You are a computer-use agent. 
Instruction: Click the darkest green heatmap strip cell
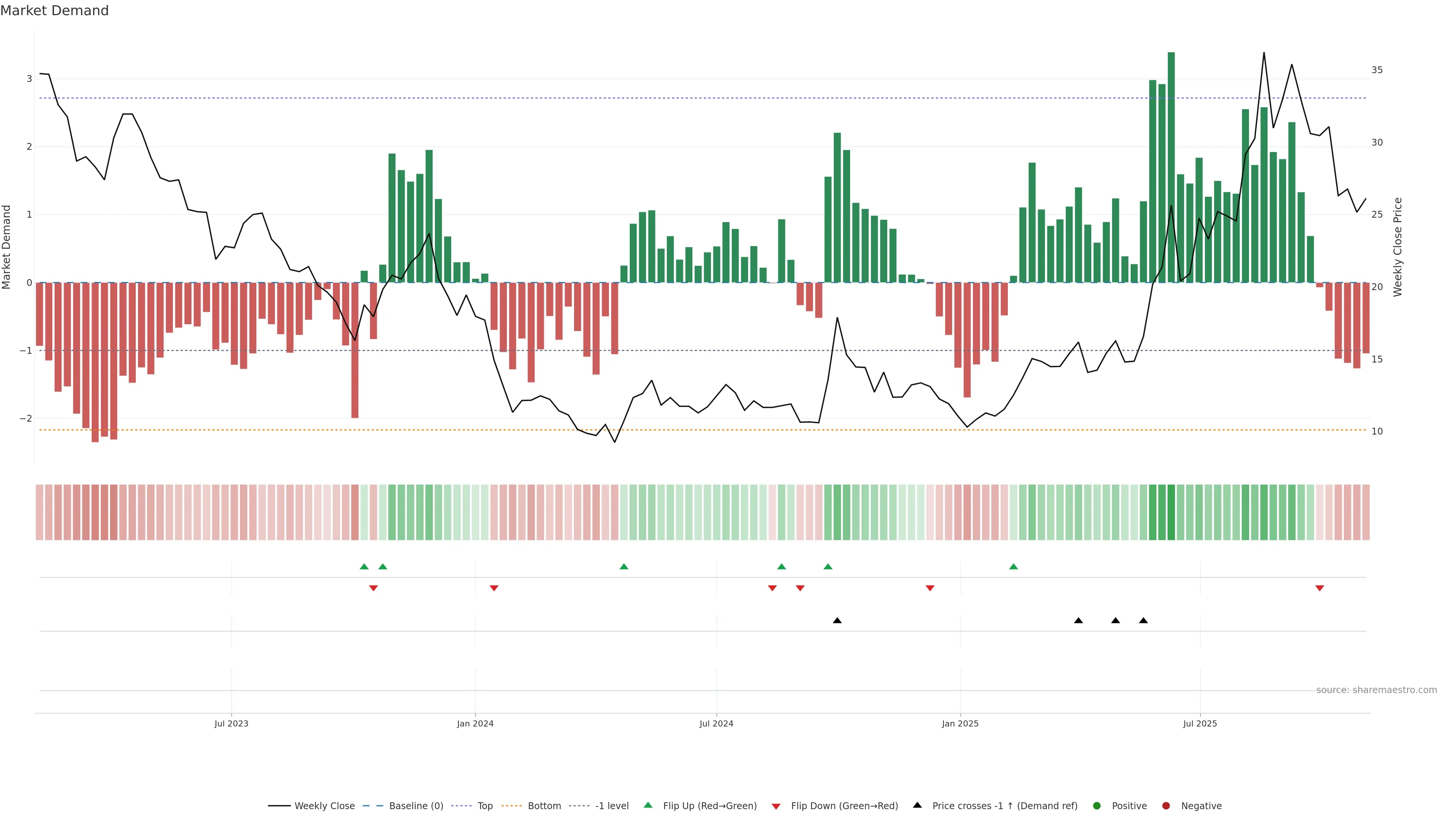(x=1171, y=512)
